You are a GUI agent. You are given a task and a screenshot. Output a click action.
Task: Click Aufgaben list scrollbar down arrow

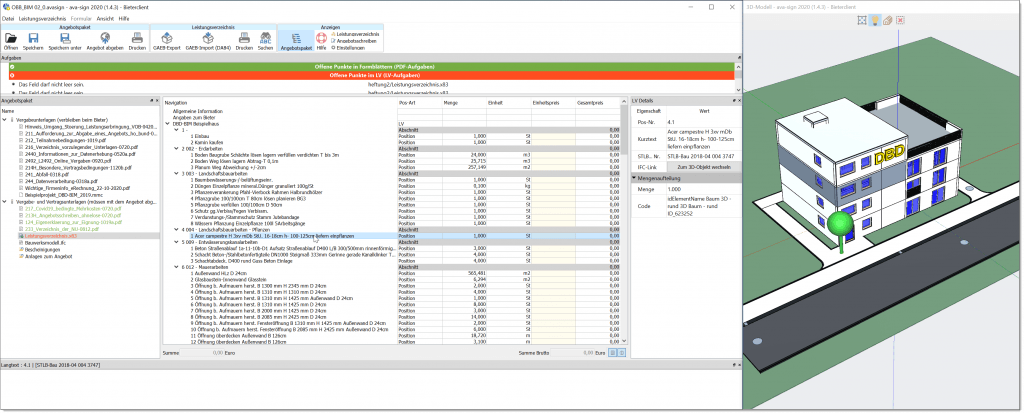tap(739, 90)
